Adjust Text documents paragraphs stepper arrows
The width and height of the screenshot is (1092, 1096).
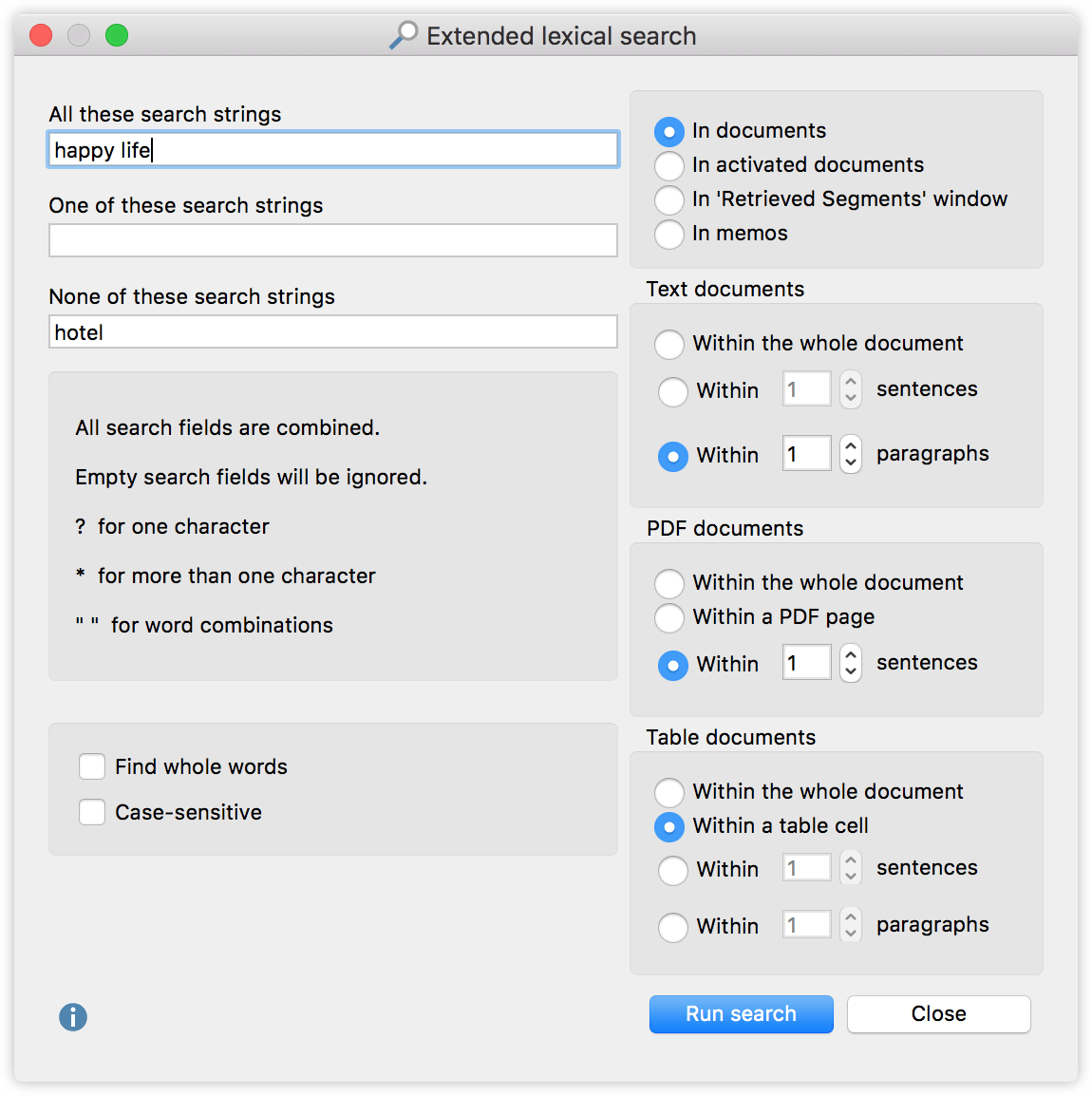850,454
